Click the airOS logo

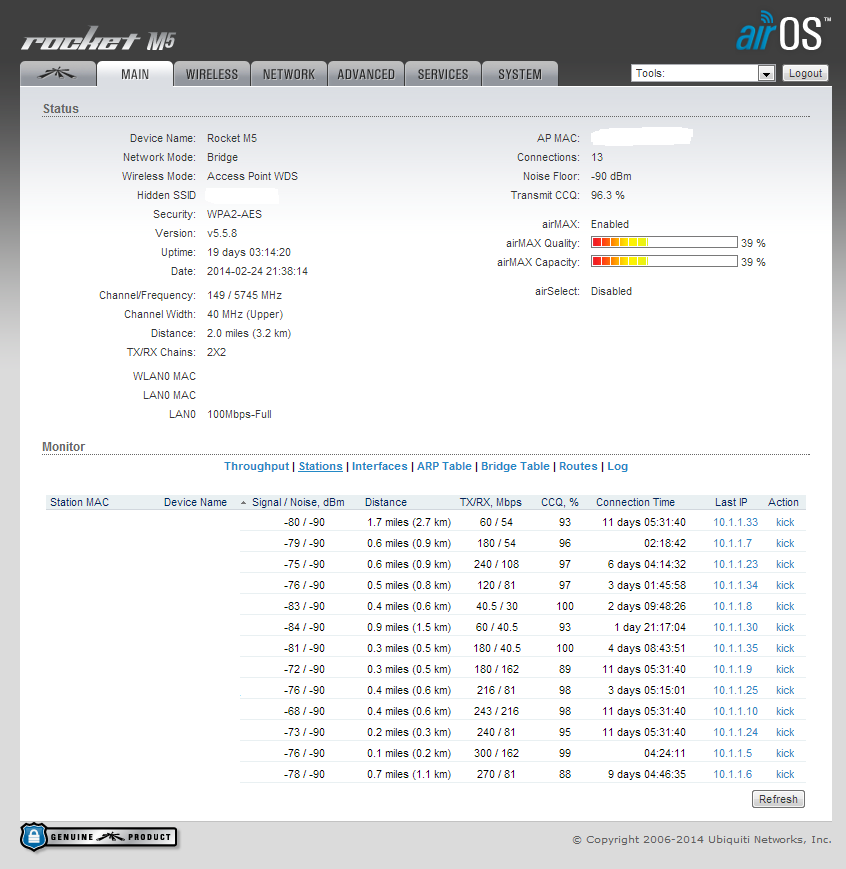coord(783,32)
